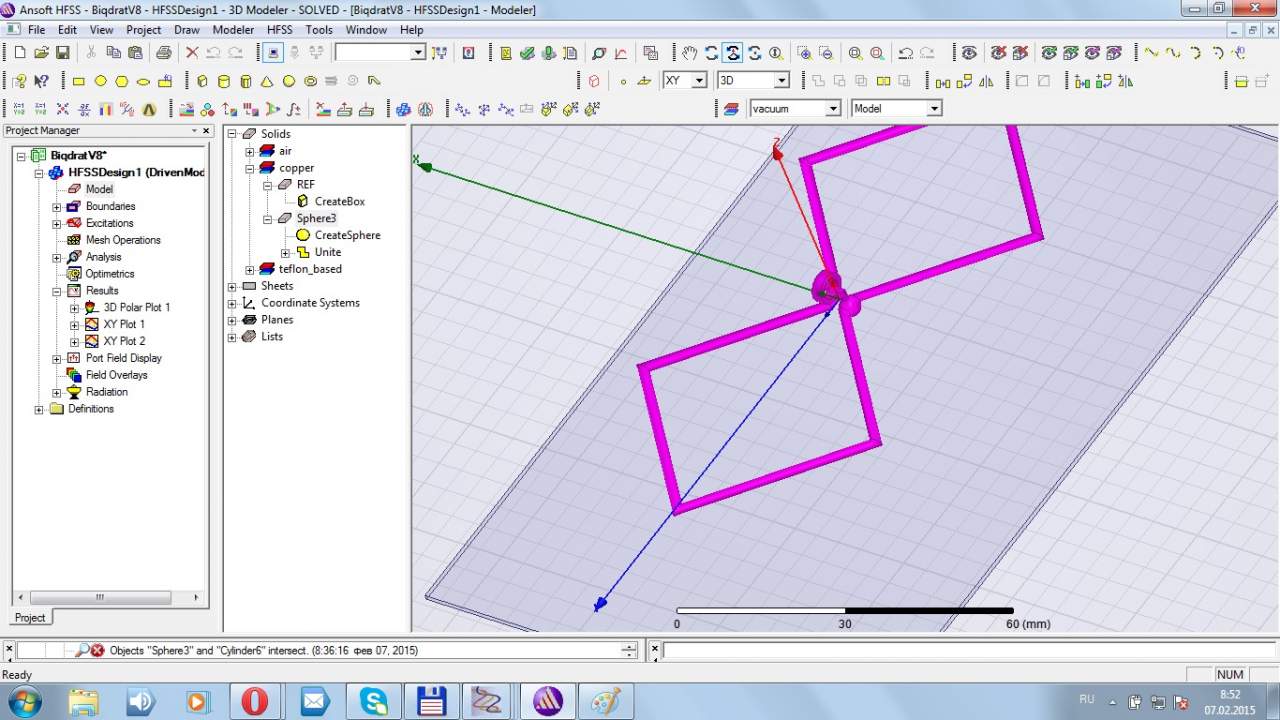Select the Draw box tool
The image size is (1280, 720).
203,81
